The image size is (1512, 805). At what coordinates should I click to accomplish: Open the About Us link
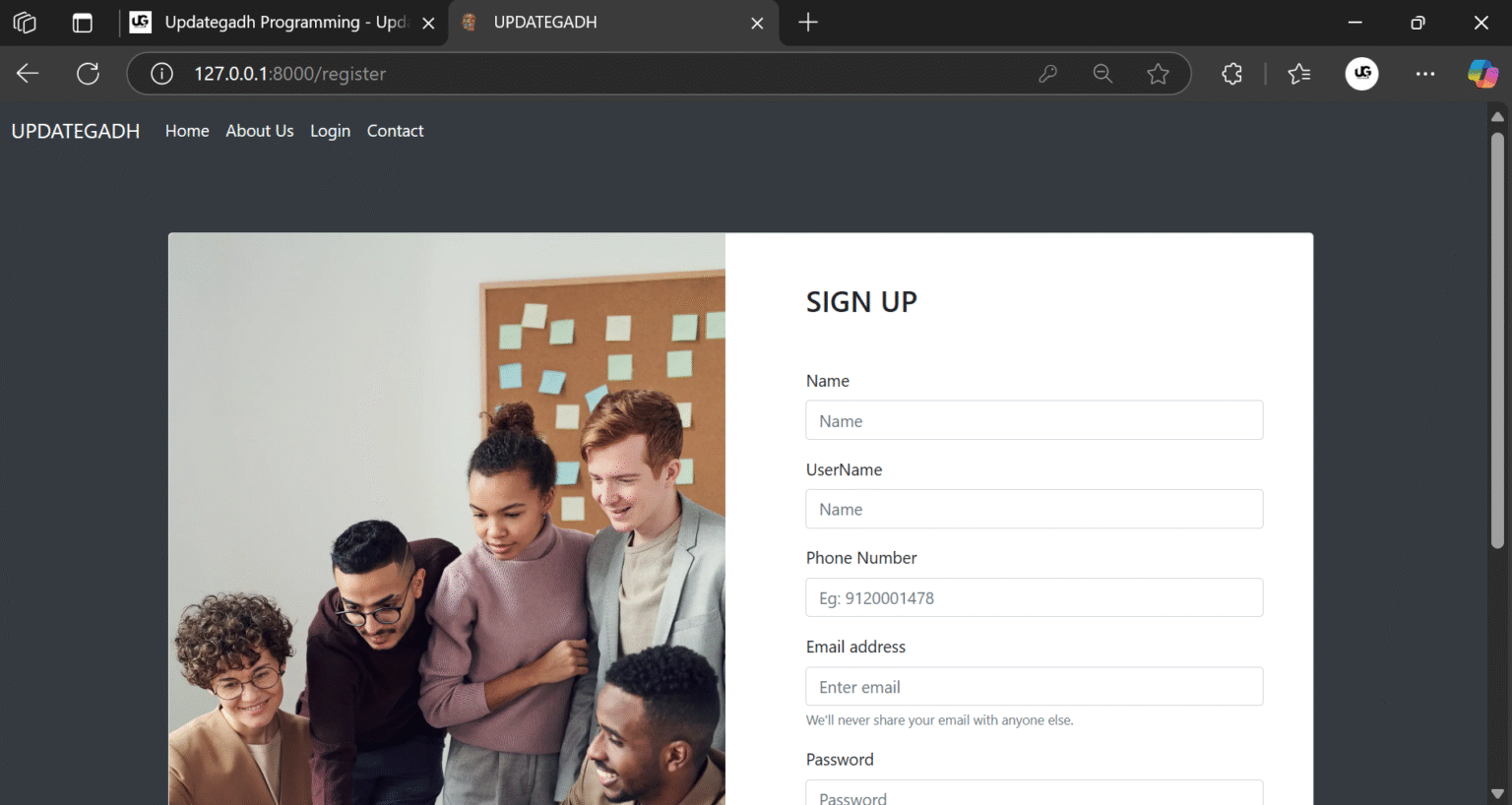259,131
